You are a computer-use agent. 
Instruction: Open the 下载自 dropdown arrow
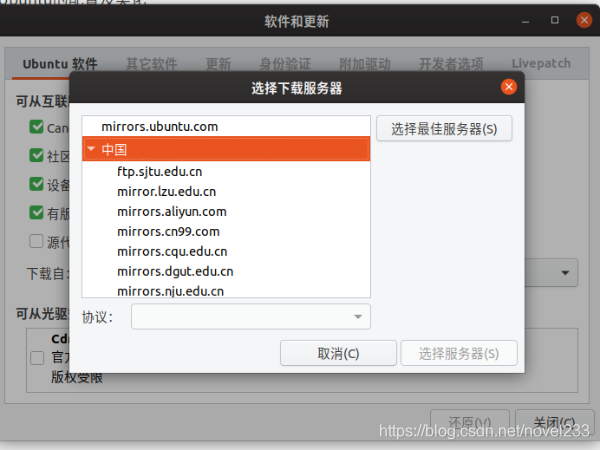click(x=565, y=273)
